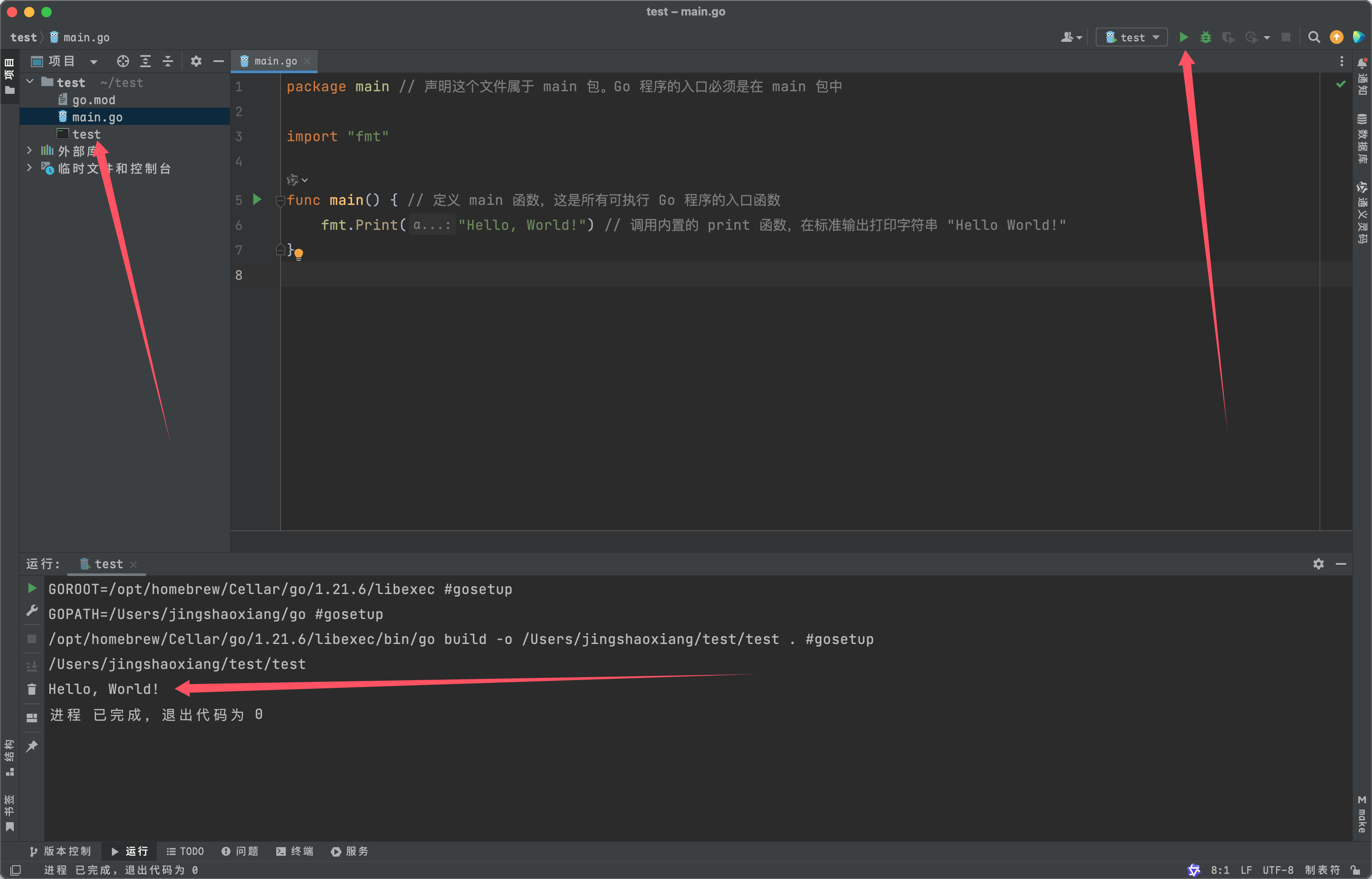This screenshot has height=879, width=1372.
Task: Open make tool window on right stripe
Action: 1362,814
